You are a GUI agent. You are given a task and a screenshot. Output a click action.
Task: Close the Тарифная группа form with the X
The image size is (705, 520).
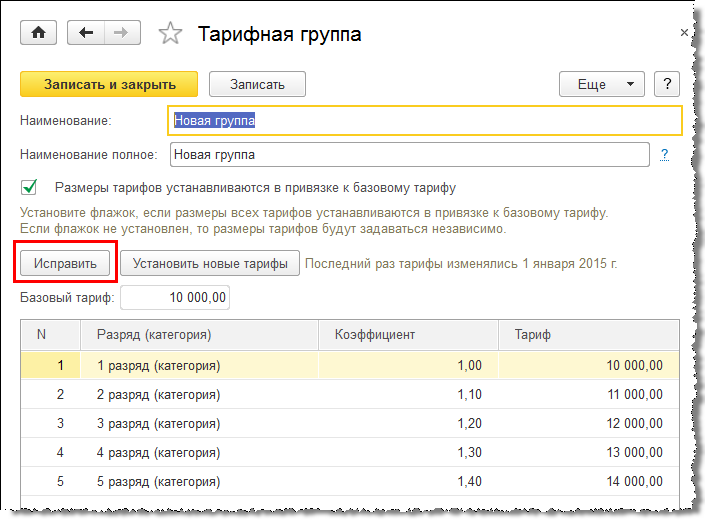(x=684, y=33)
